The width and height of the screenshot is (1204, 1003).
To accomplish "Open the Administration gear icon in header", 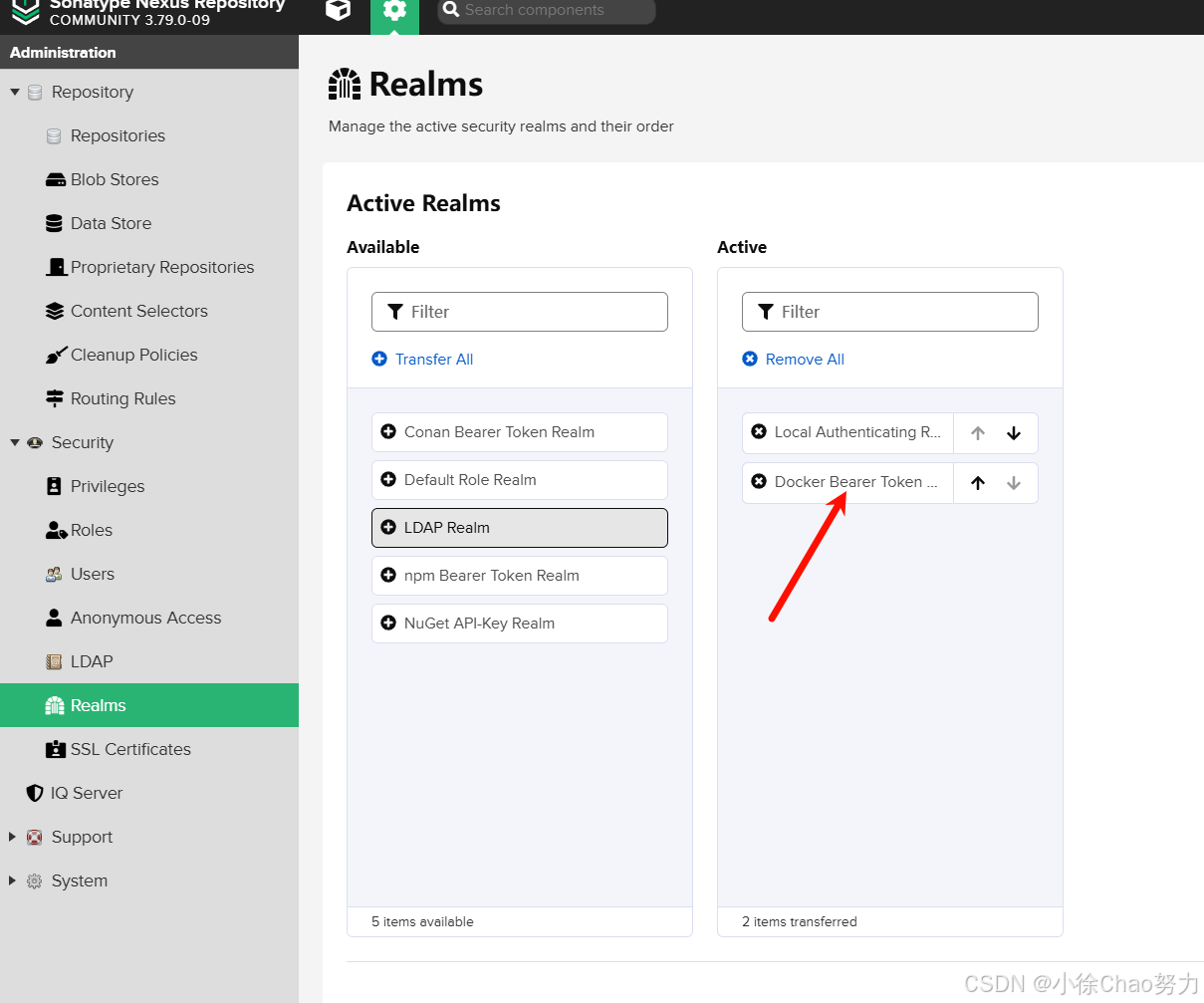I will tap(394, 11).
